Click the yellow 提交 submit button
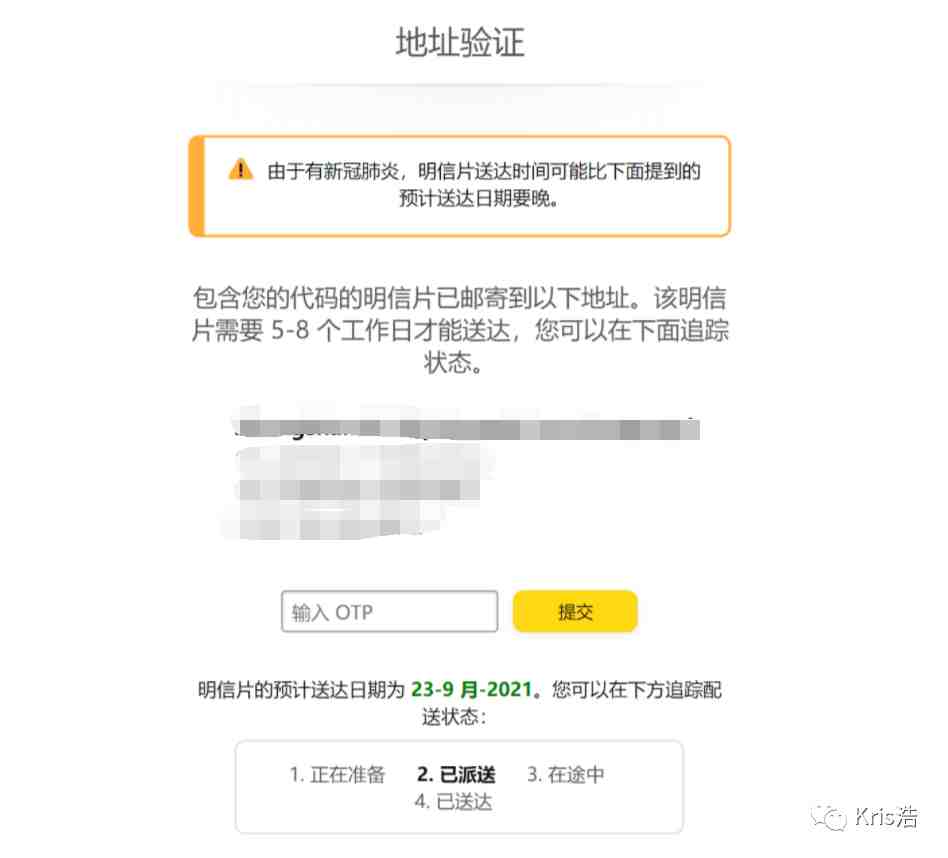 pos(575,611)
